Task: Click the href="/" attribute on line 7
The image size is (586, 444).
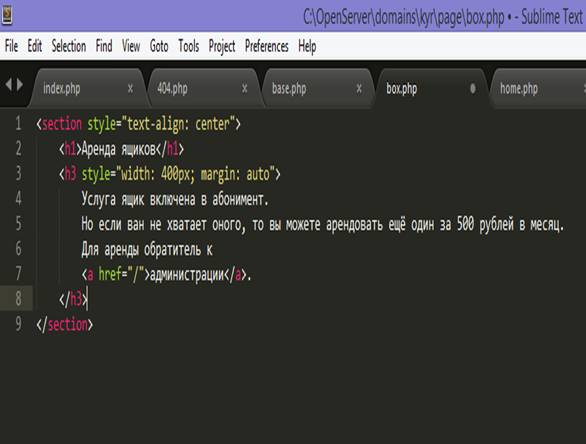Action: click(x=121, y=274)
